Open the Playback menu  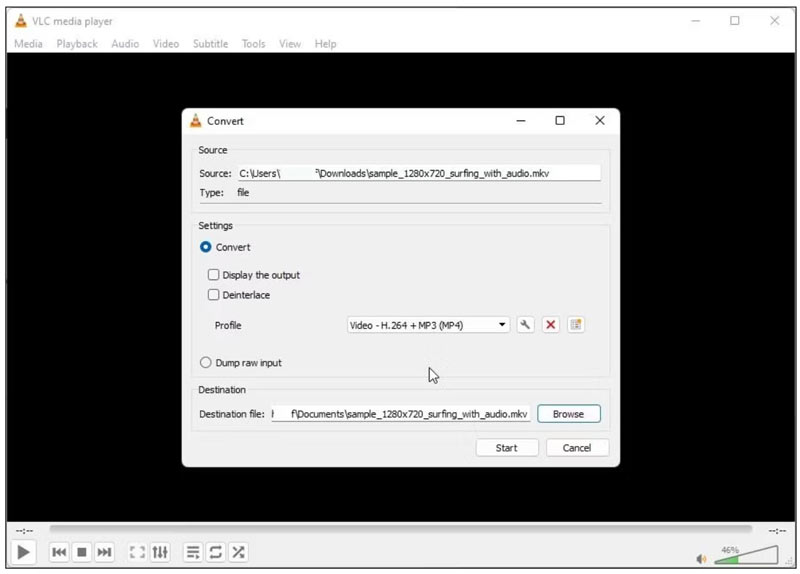coord(77,44)
